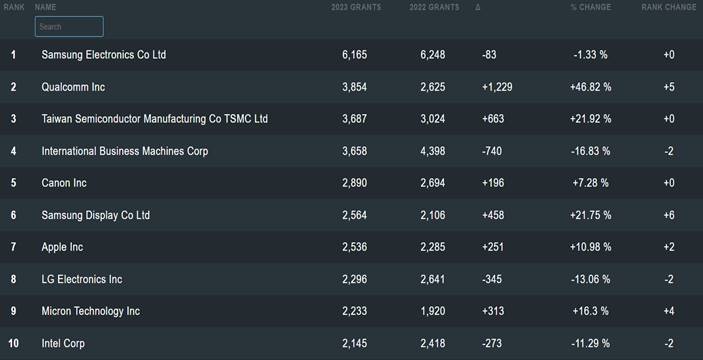Open Samsung Electronics Co Ltd entry

point(104,55)
